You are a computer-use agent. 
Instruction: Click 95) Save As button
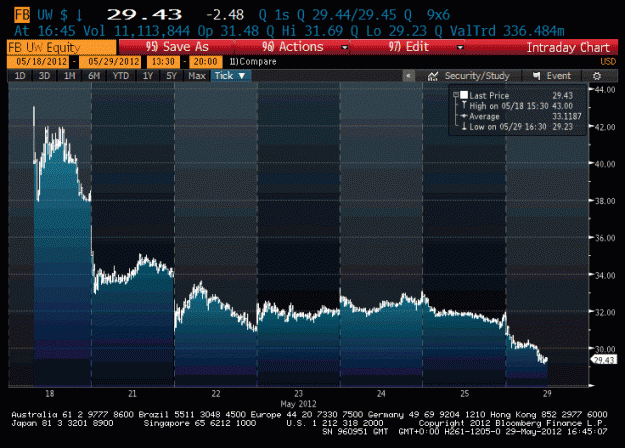(177, 47)
